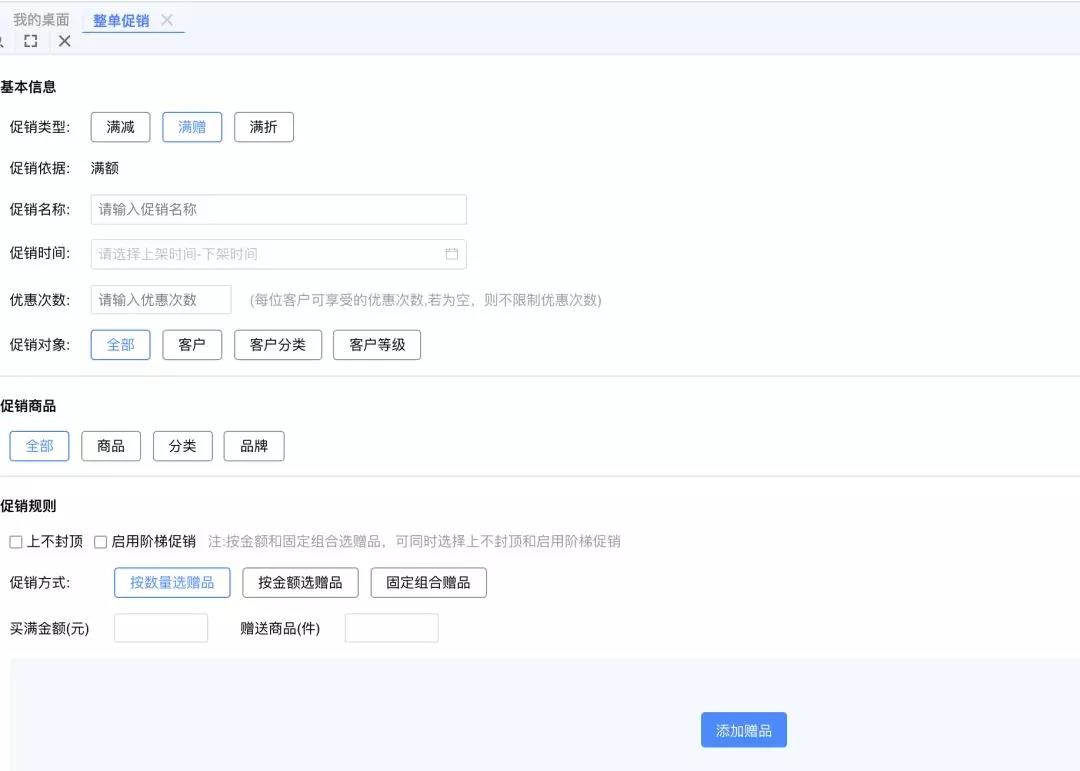This screenshot has height=771, width=1080.
Task: Click the 促销名称 input field
Action: [278, 210]
